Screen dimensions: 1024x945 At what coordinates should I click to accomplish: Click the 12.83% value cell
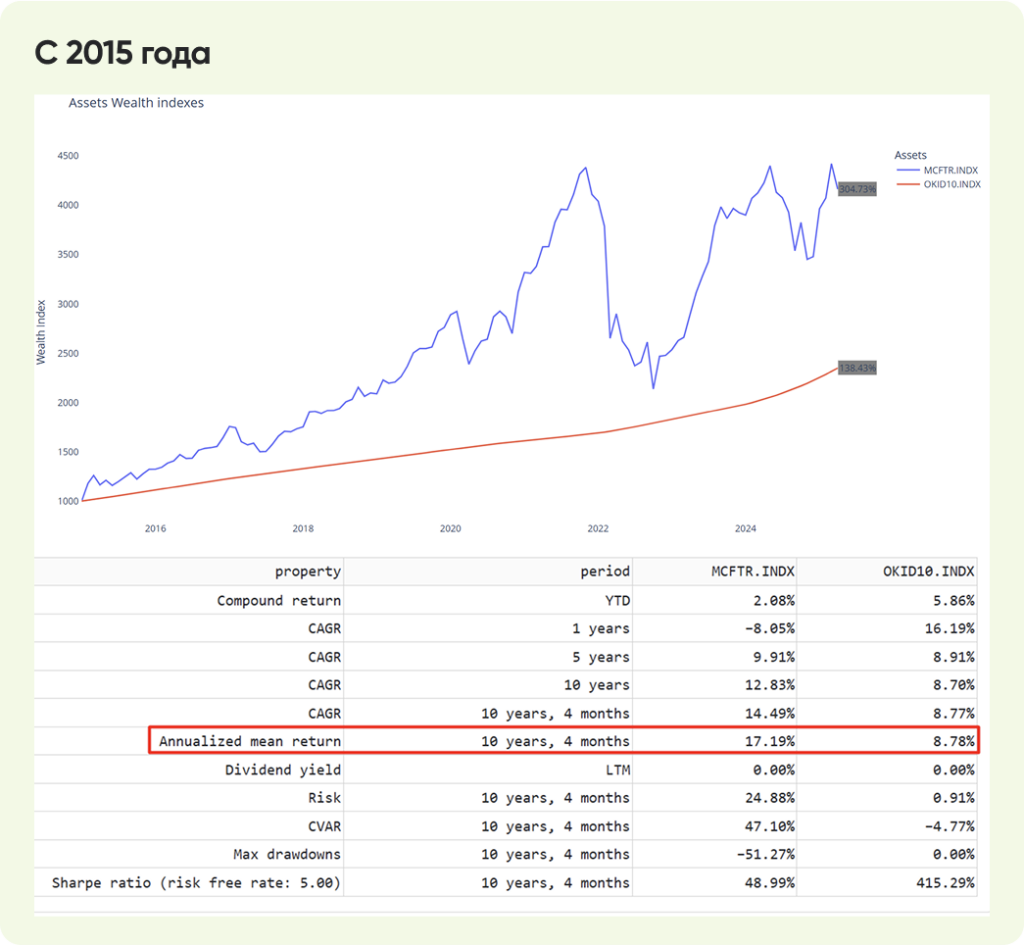pos(770,685)
